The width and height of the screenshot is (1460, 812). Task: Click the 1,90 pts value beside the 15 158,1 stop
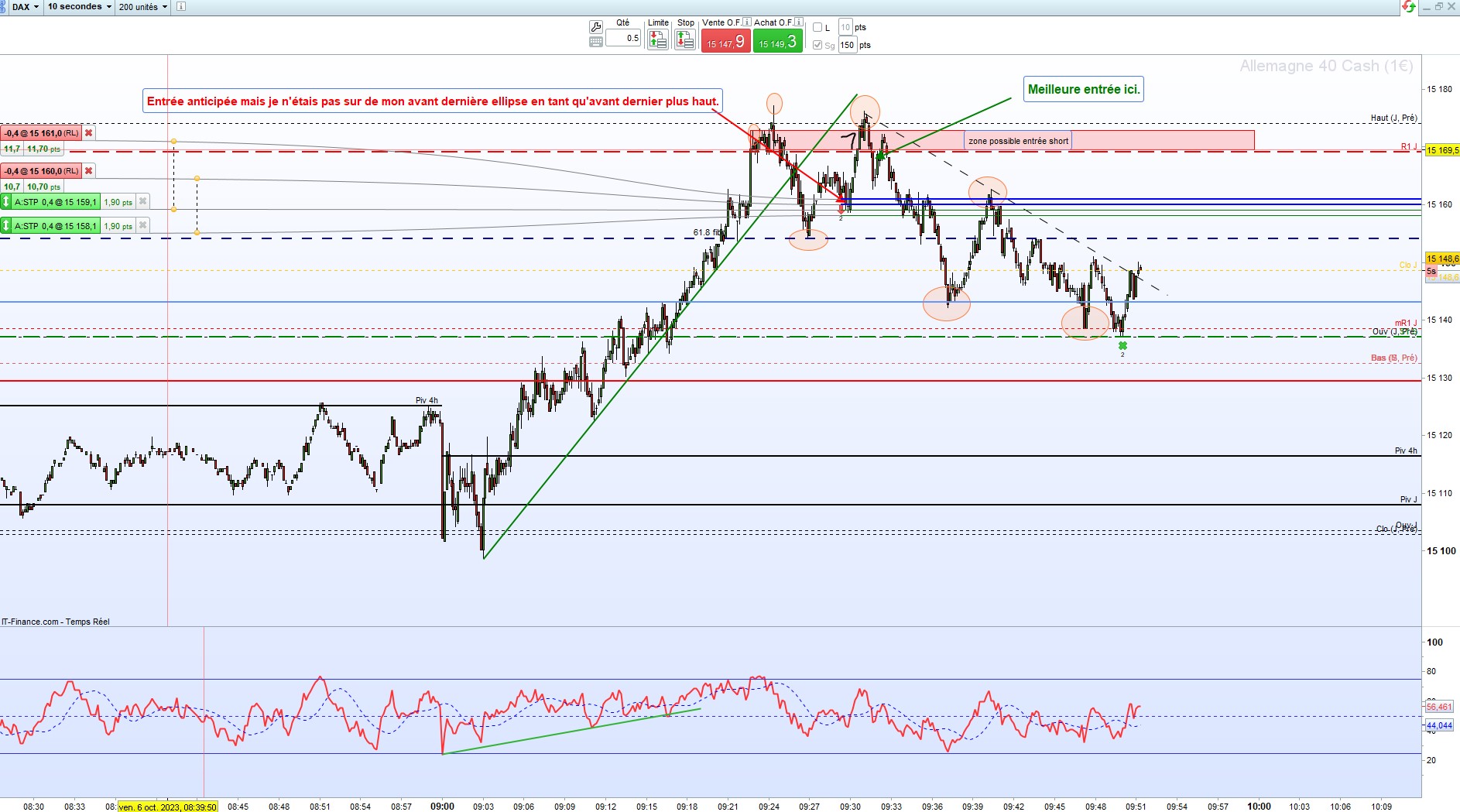point(118,226)
